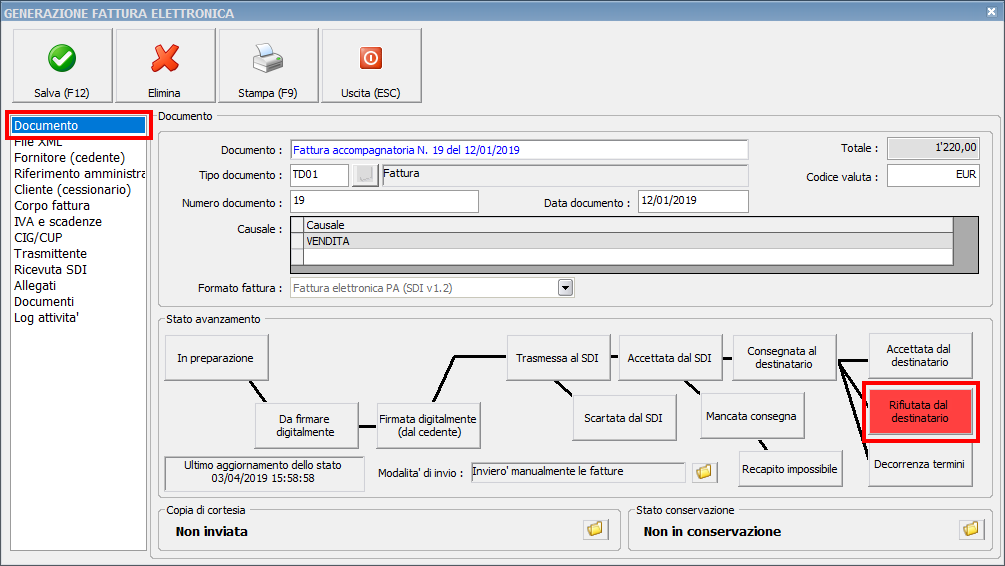
Task: Set status to Trasmessa al SDI
Action: [x=558, y=358]
